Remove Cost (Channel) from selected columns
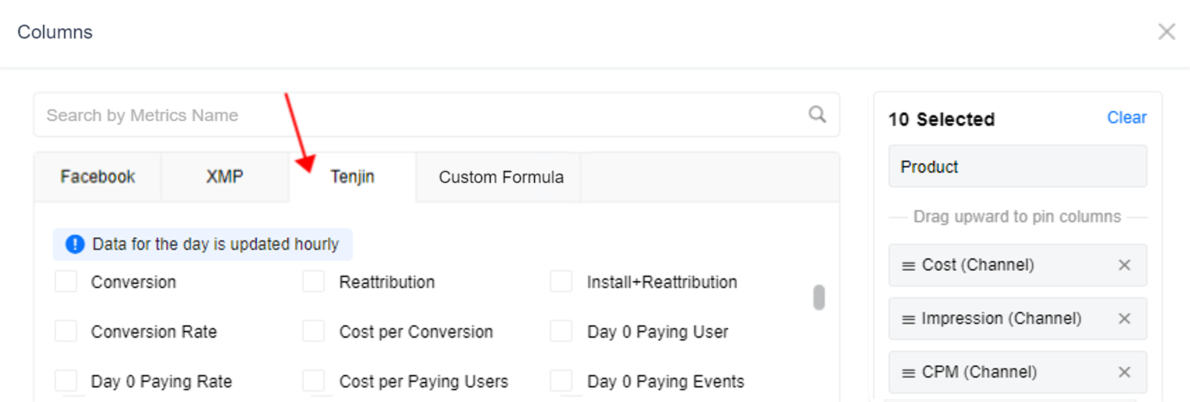Screen dimensions: 1190x402 1125,265
